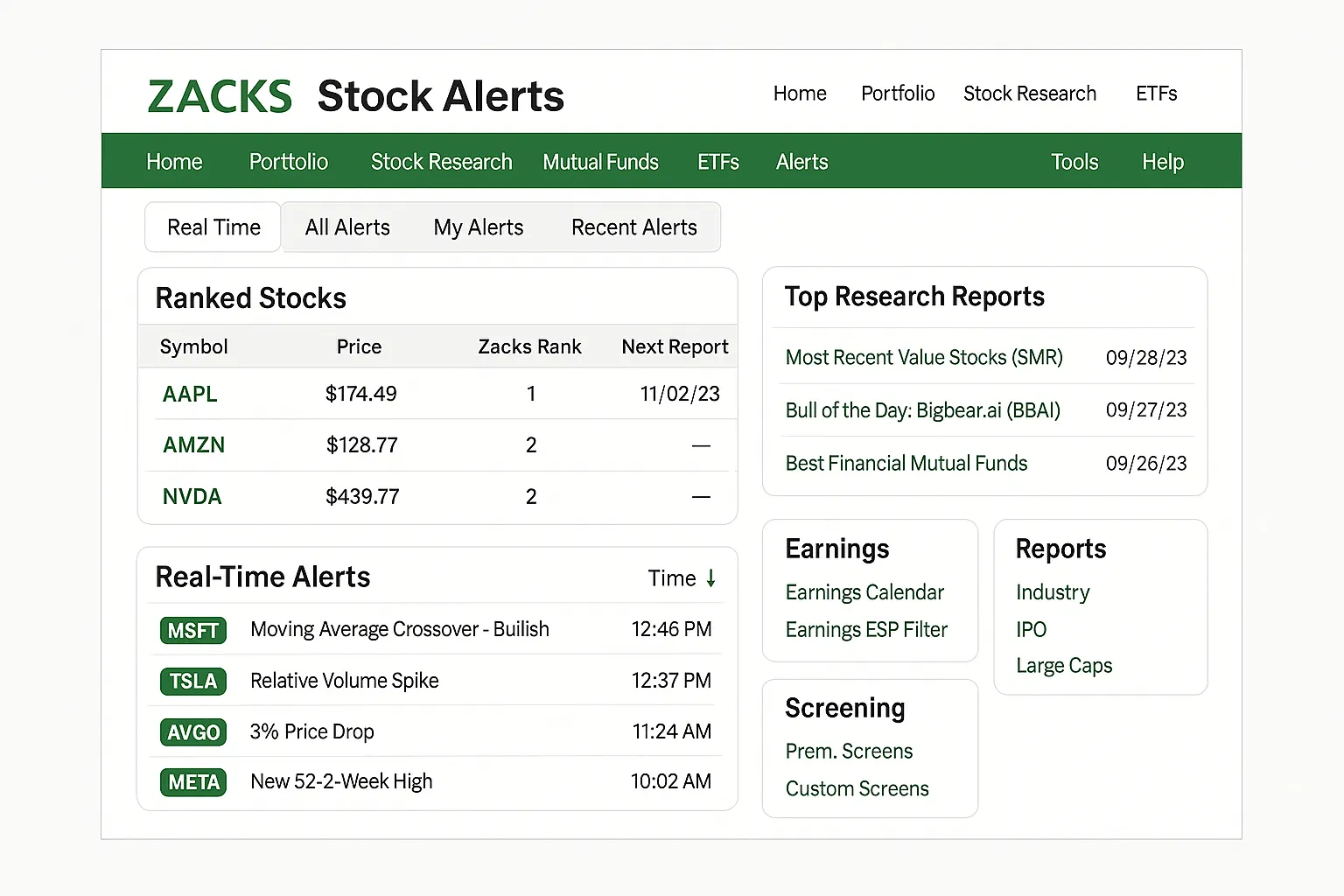Sort by Symbol column header
This screenshot has width=1344, height=896.
click(x=193, y=347)
